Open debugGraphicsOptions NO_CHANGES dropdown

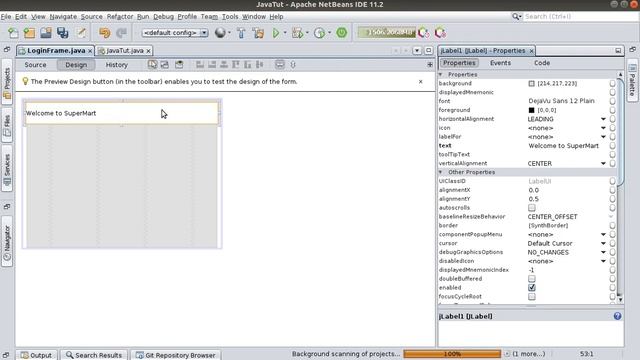603,252
